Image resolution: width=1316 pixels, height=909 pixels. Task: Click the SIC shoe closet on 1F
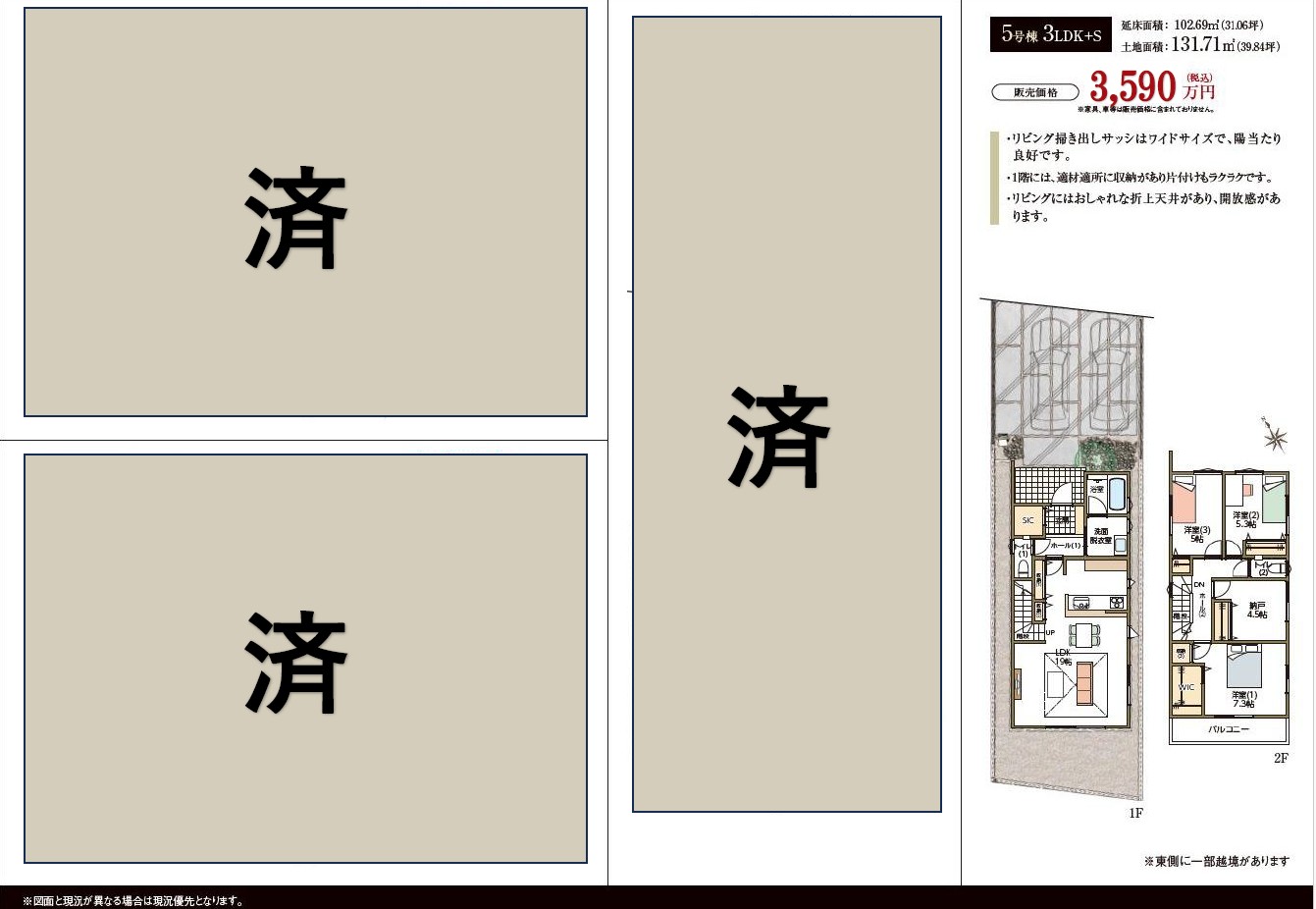[x=1027, y=520]
